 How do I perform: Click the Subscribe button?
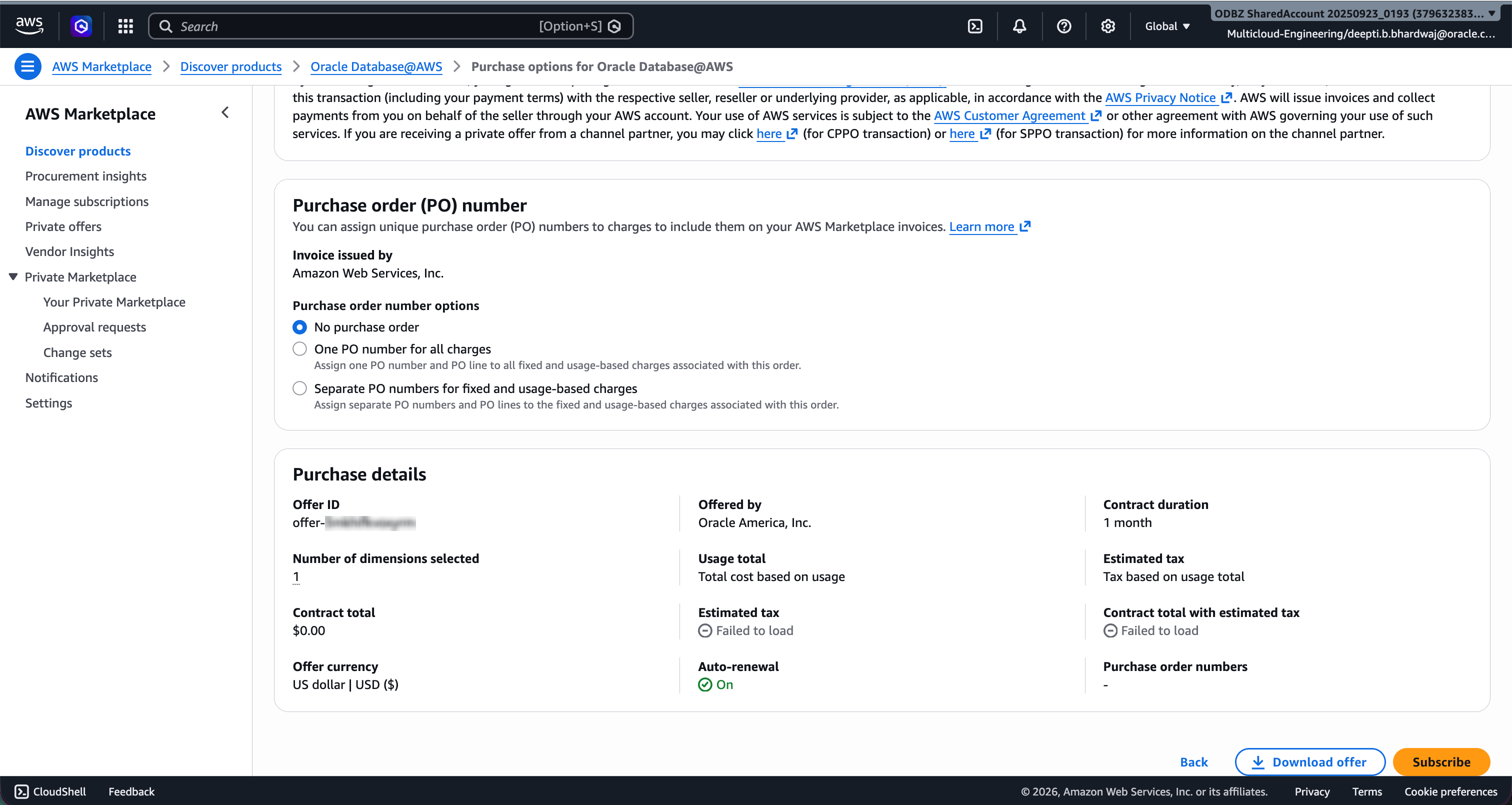click(x=1441, y=762)
